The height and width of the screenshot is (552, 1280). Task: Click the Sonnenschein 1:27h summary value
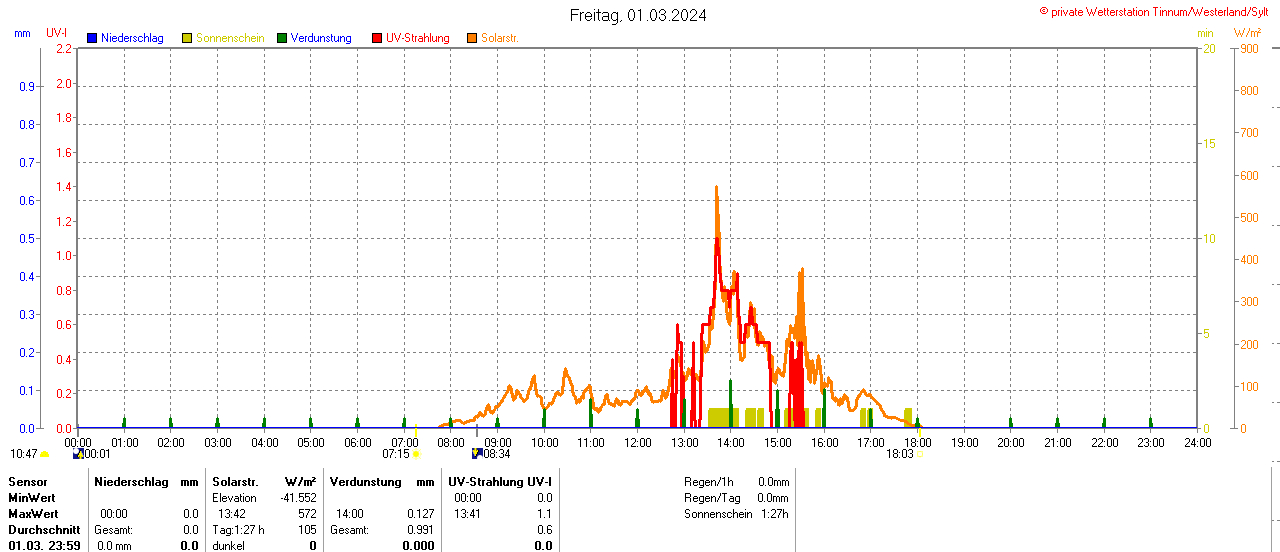tap(773, 514)
